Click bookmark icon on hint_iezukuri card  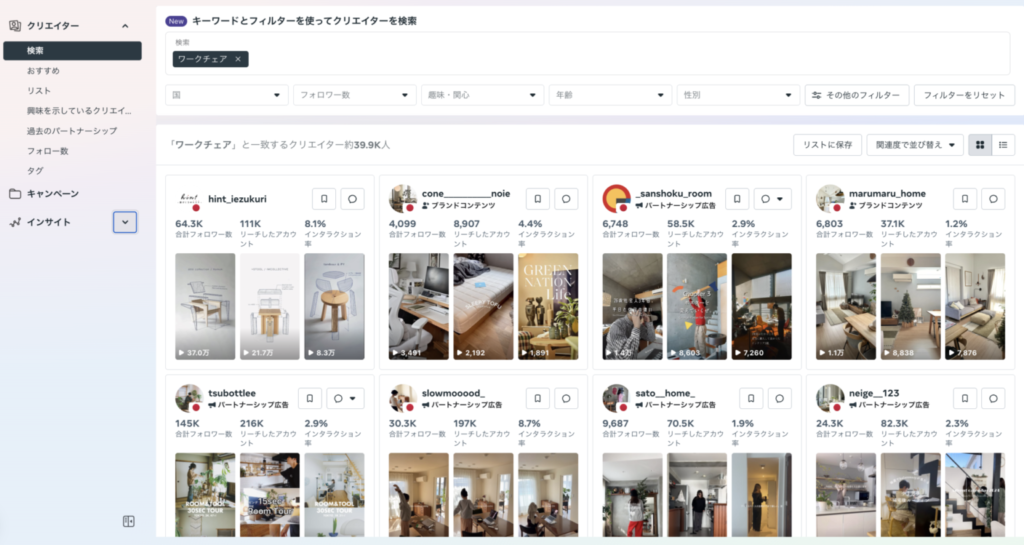[324, 198]
